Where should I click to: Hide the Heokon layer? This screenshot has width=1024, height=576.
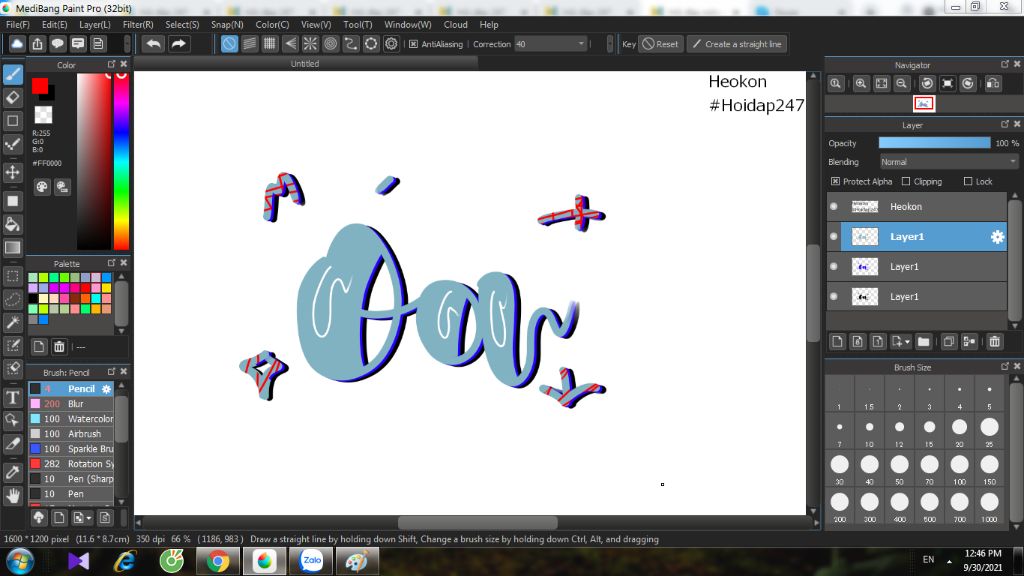834,206
